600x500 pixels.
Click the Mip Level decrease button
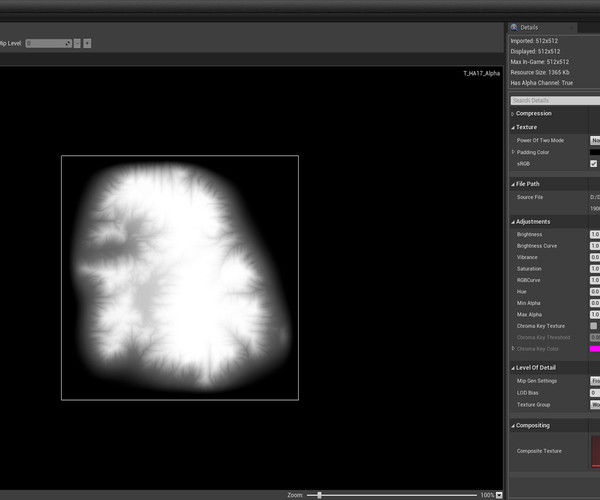tap(78, 43)
